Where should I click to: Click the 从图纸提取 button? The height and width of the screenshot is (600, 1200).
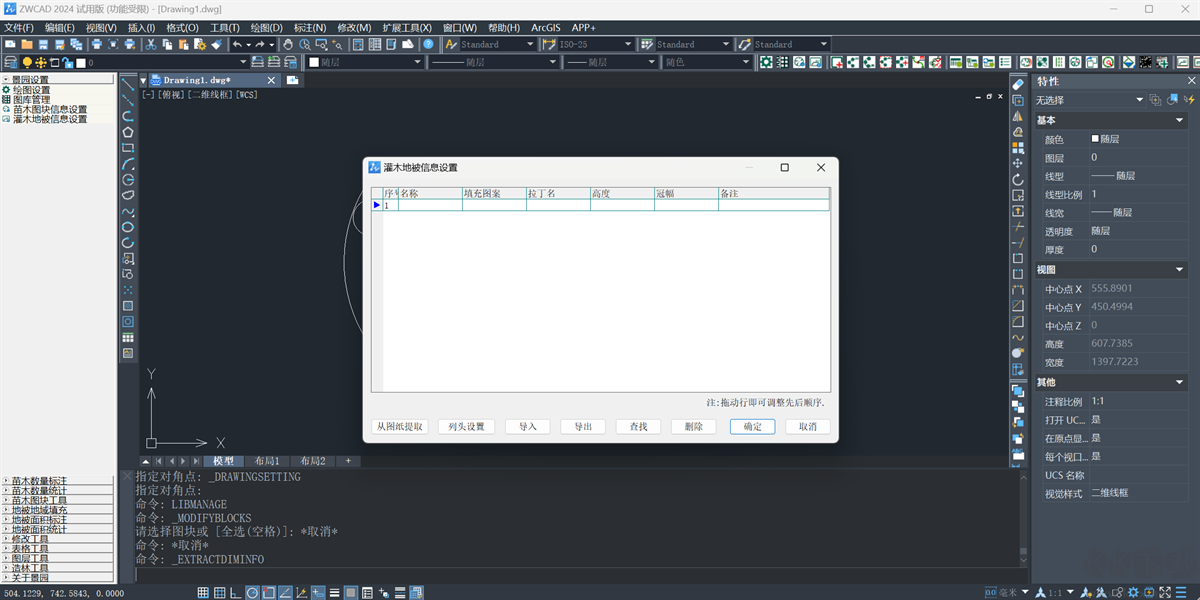(x=400, y=426)
